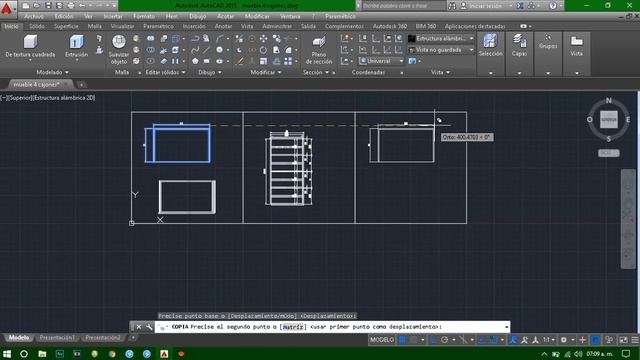Open the Archivo menu
640x360 pixels.
pyautogui.click(x=34, y=16)
